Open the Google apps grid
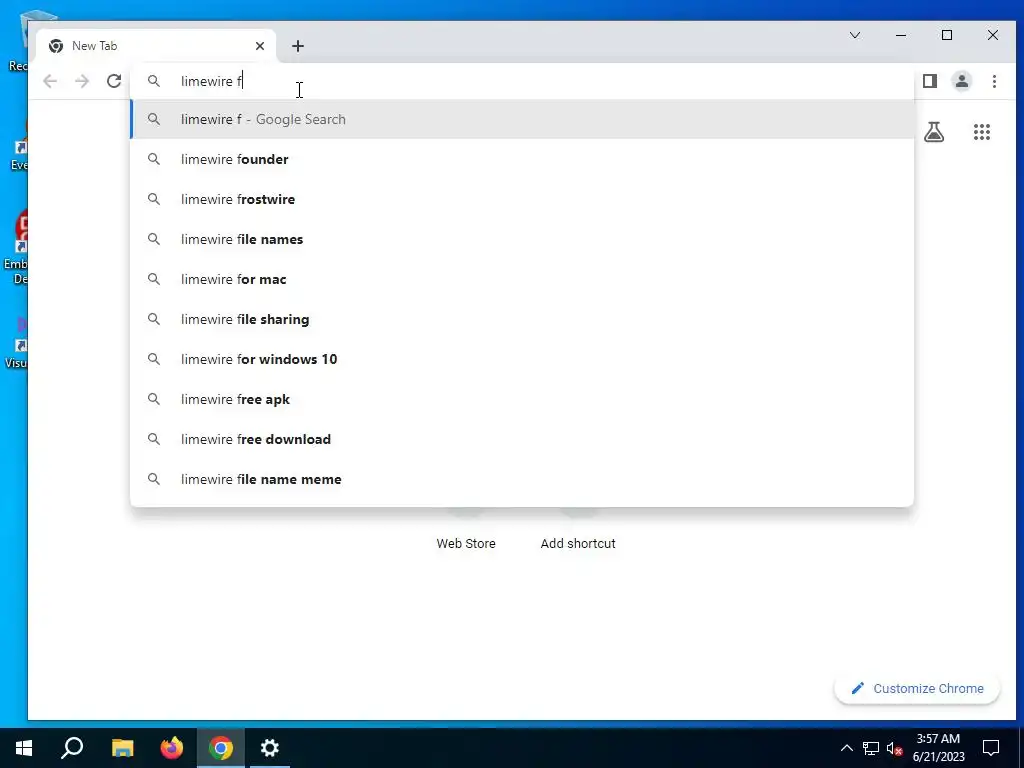 tap(982, 133)
